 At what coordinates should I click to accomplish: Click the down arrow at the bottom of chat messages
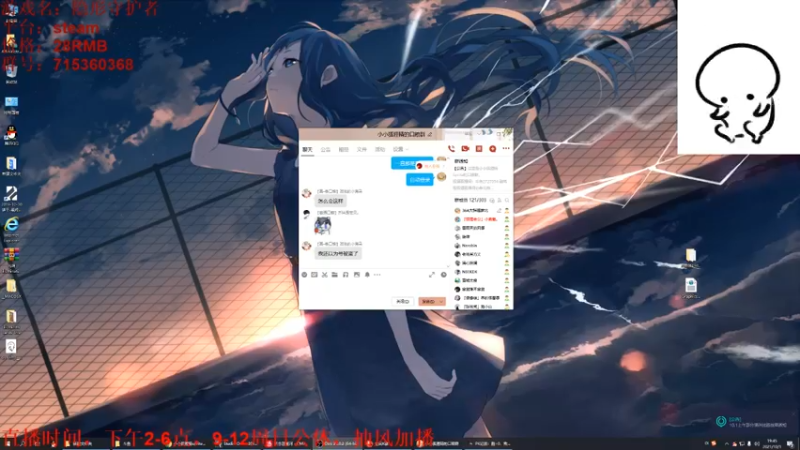coord(448,266)
